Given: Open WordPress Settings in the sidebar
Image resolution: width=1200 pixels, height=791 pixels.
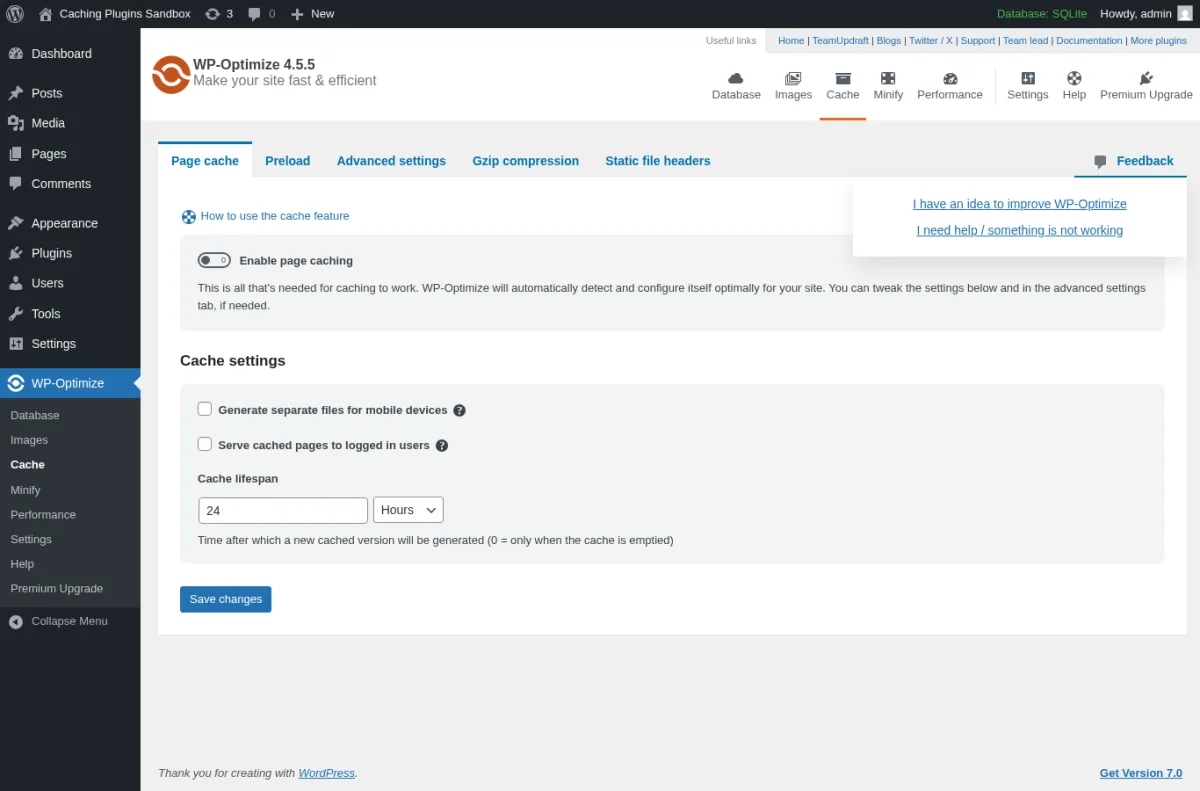Looking at the screenshot, I should point(70,343).
